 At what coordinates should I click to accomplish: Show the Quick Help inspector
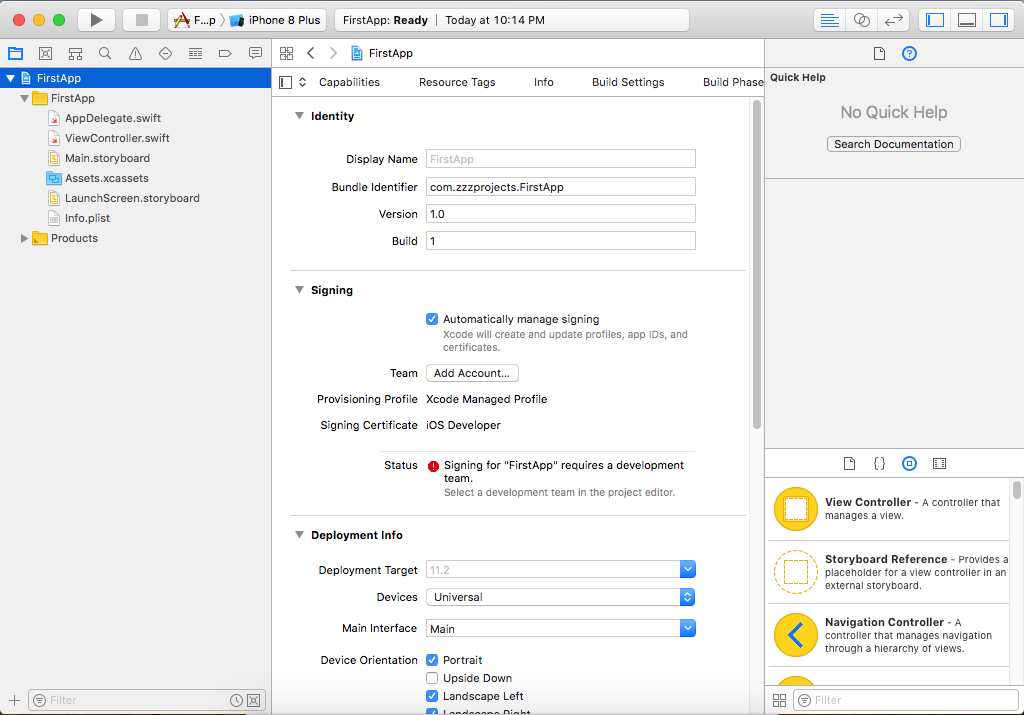tap(909, 54)
